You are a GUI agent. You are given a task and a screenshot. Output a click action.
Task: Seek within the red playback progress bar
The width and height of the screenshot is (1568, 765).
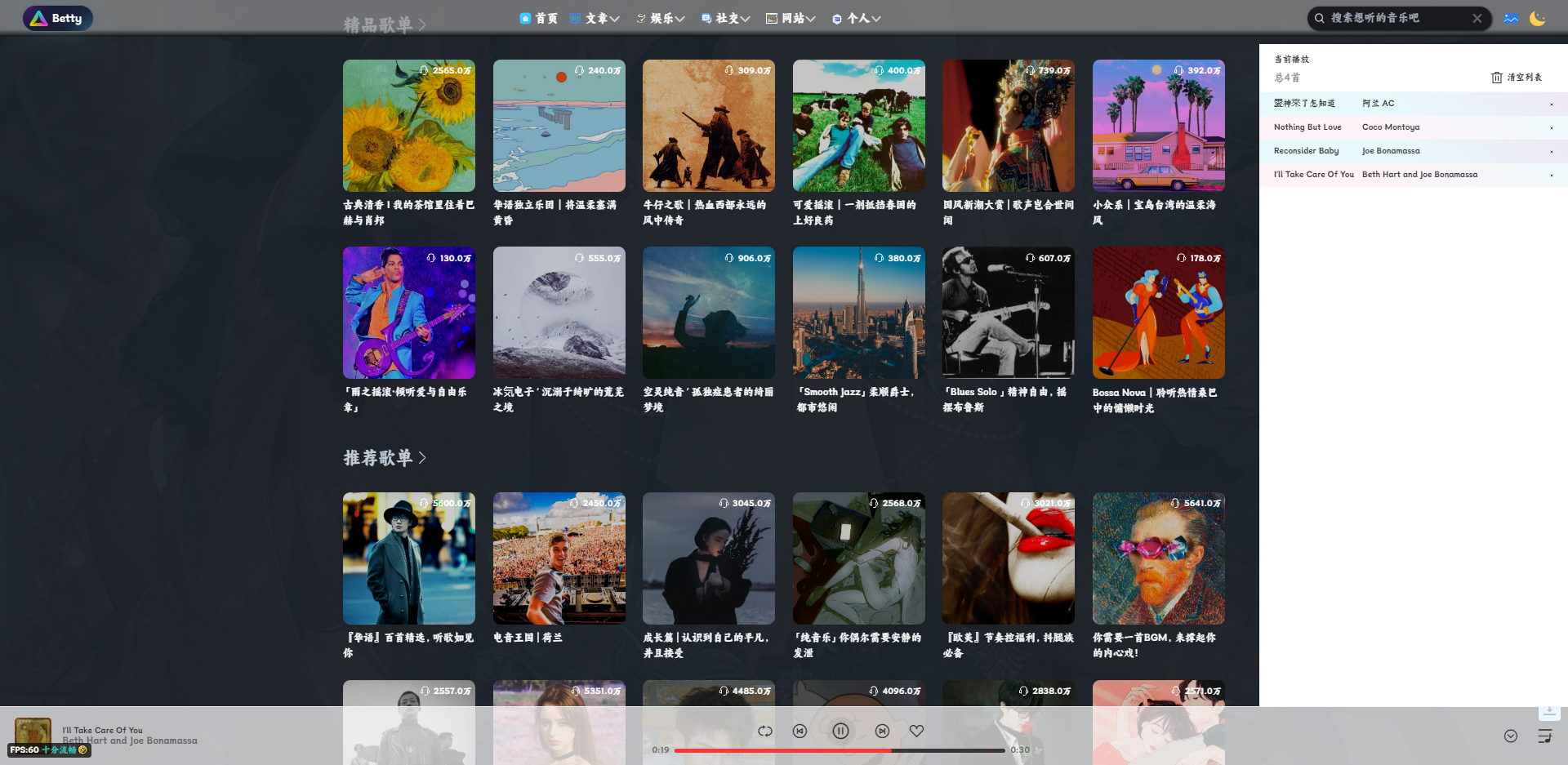coord(840,750)
